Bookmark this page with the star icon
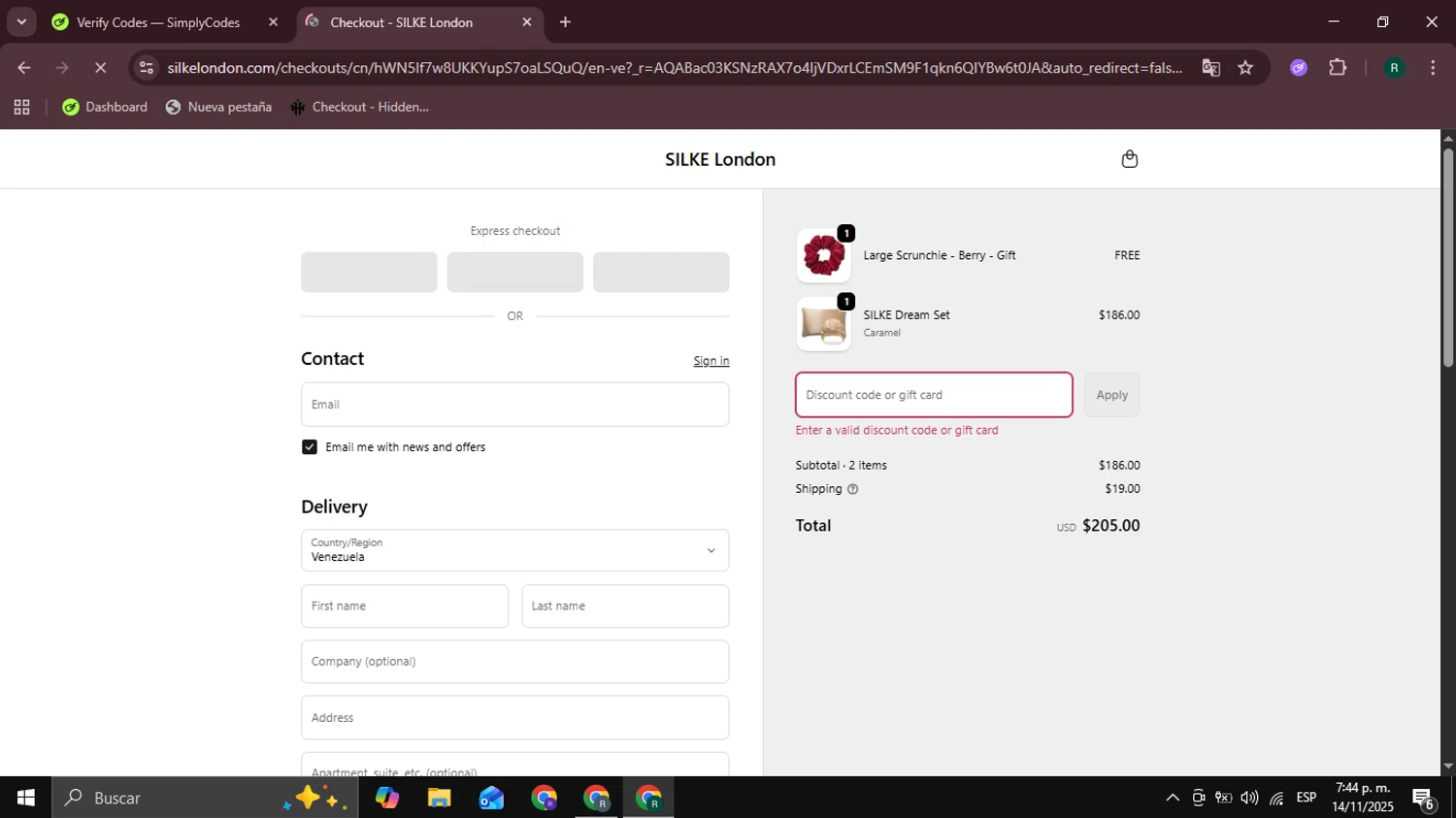 pos(1245,68)
